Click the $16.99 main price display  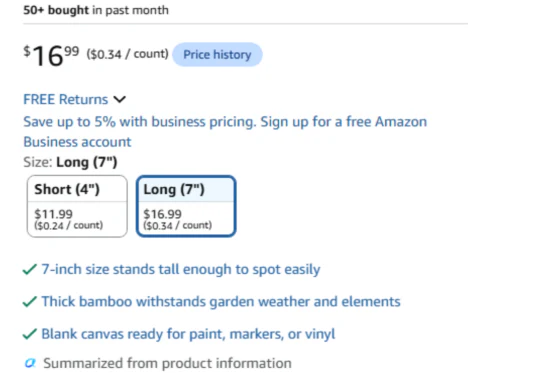(51, 55)
